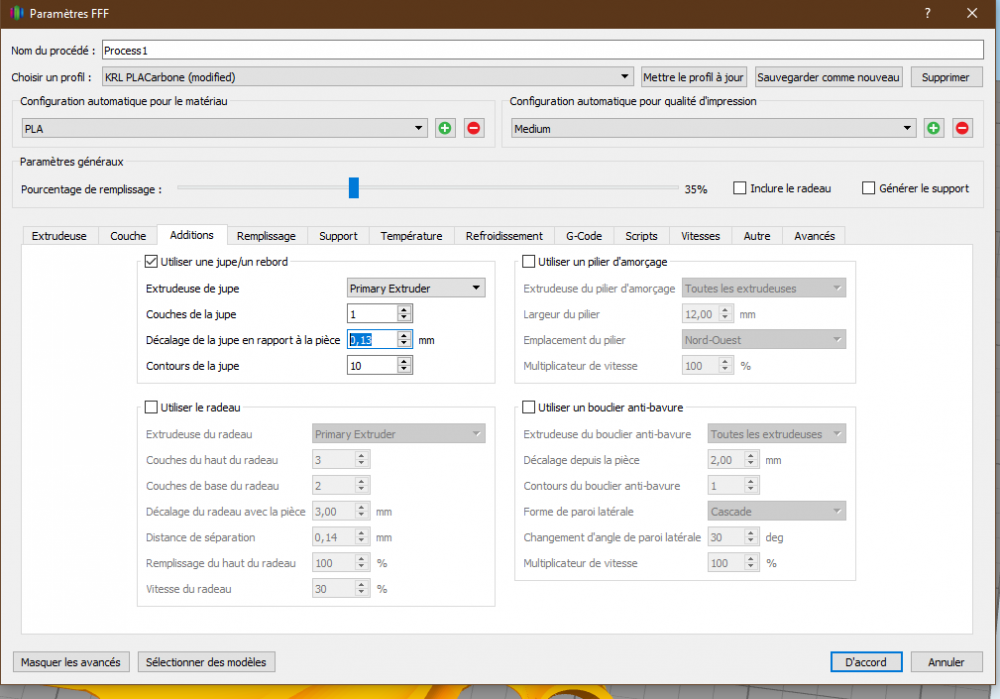1000x699 pixels.
Task: Open the Medium print quality dropdown
Action: tap(714, 128)
